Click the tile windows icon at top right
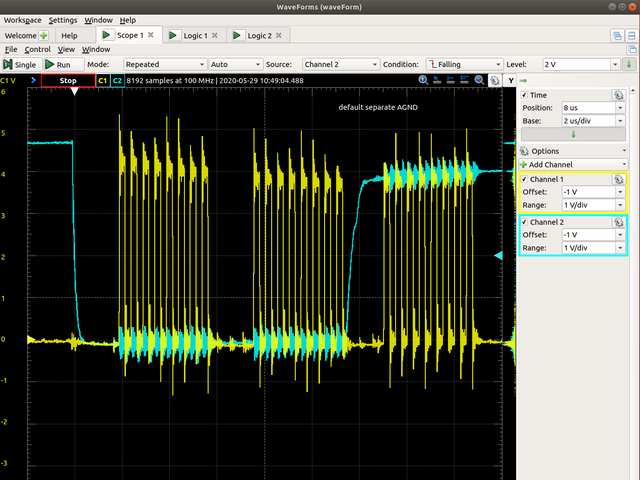This screenshot has width=640, height=480. [631, 36]
